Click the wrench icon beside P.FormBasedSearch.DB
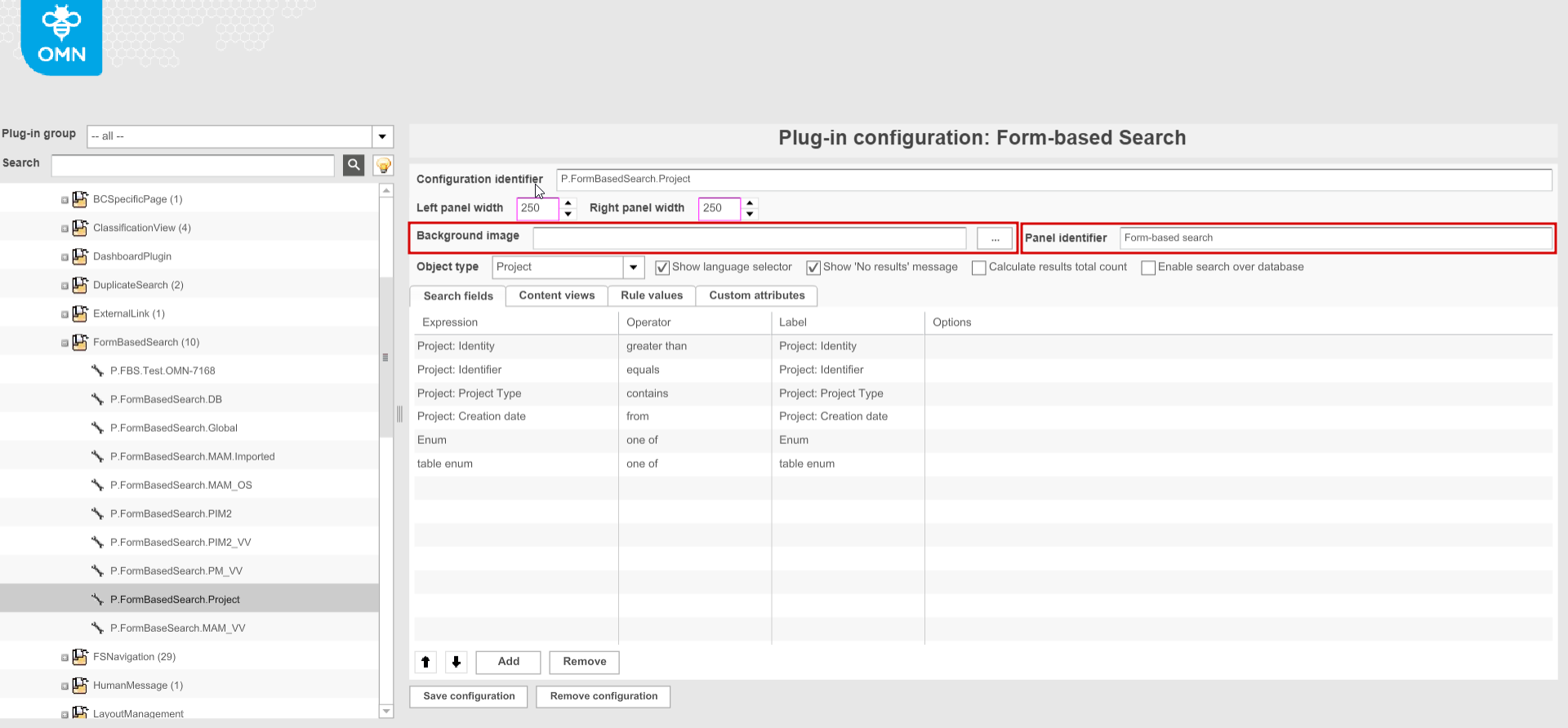1568x728 pixels. [x=97, y=399]
